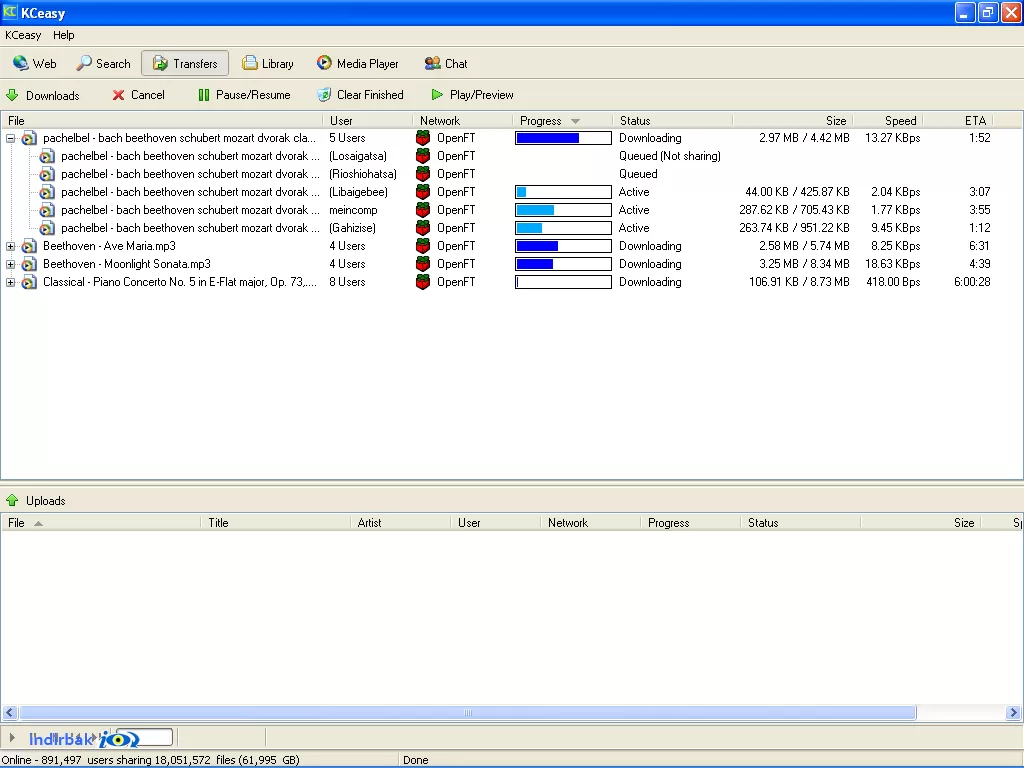Click the downloads Size column header

point(792,121)
